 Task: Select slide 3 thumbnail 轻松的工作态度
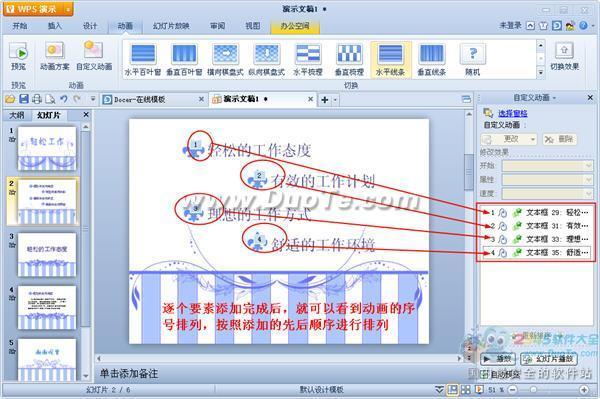(x=47, y=254)
